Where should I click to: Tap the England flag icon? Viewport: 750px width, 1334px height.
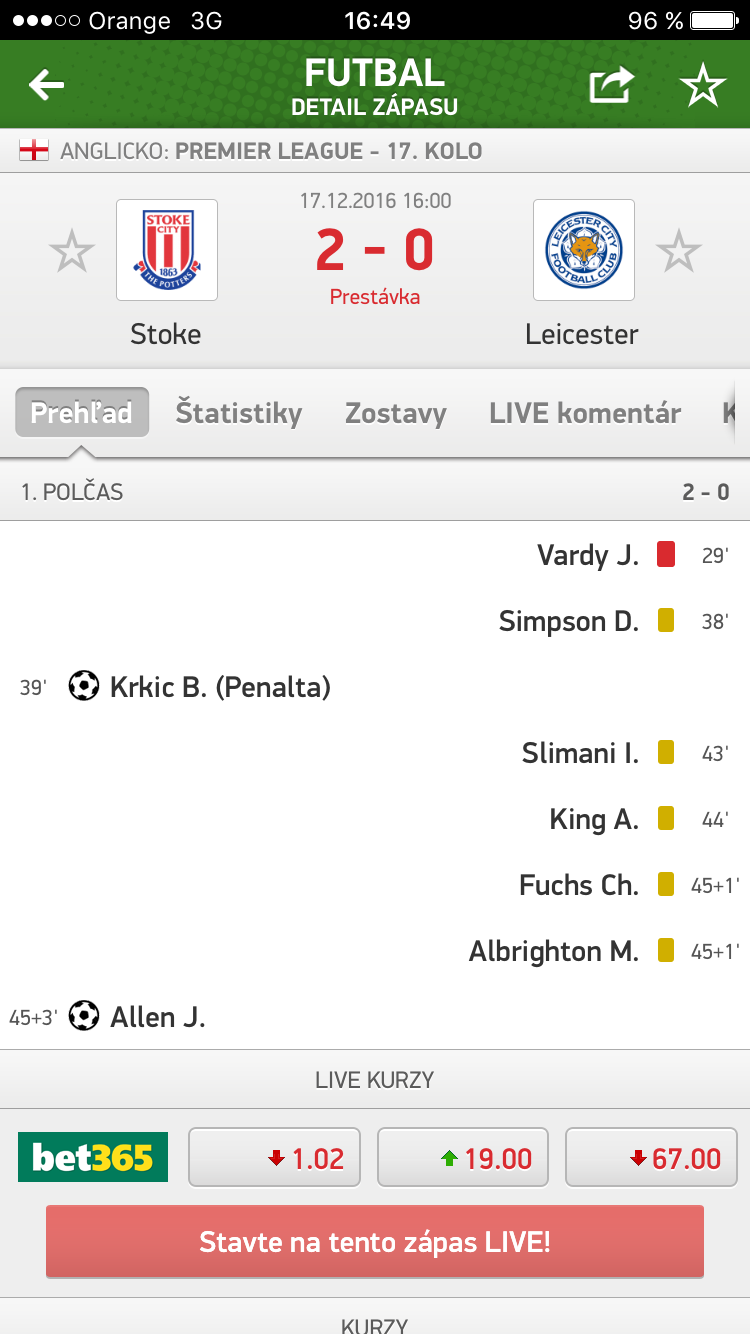(x=34, y=152)
